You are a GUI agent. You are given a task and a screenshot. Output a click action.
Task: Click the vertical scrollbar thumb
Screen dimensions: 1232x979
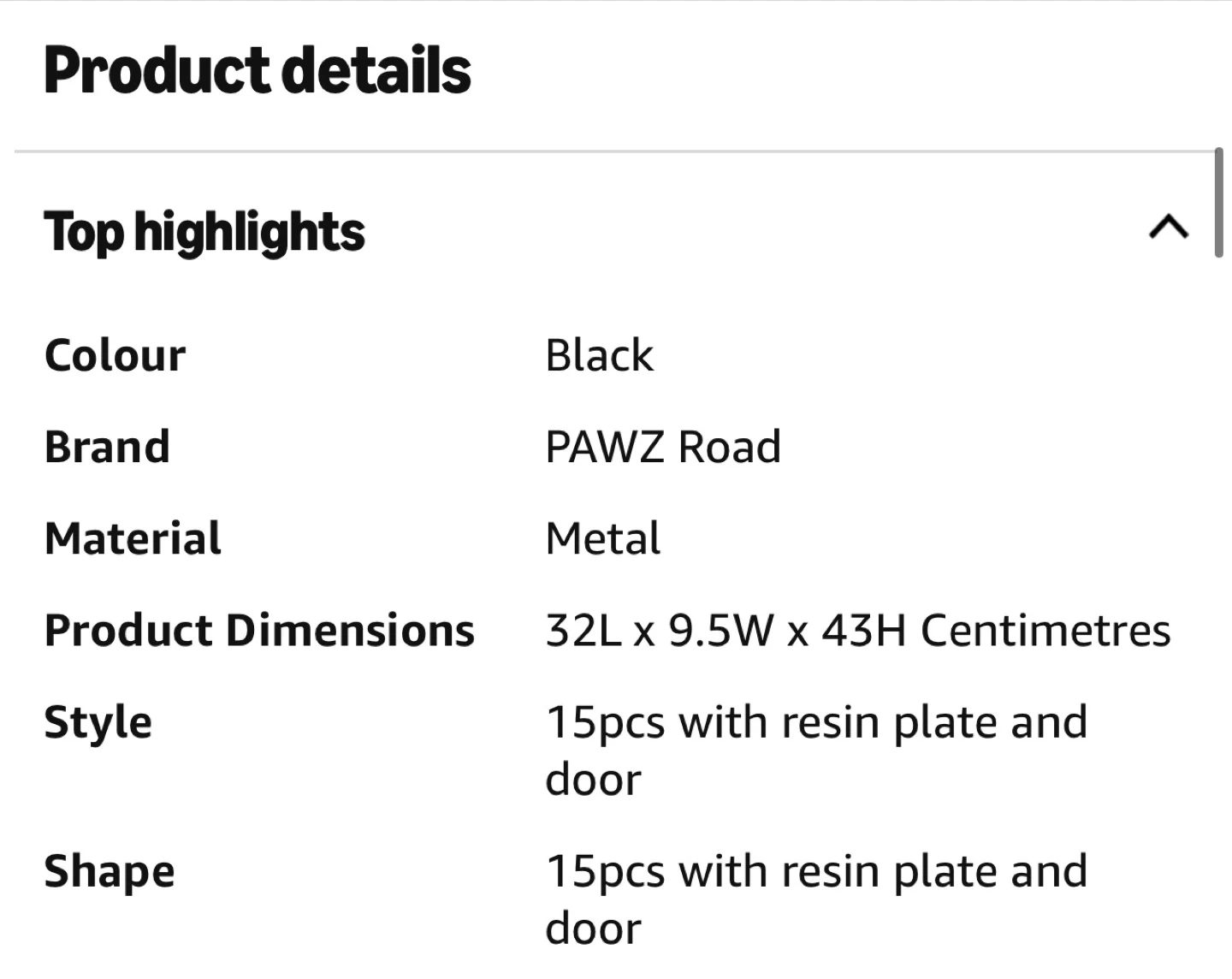click(x=1218, y=203)
